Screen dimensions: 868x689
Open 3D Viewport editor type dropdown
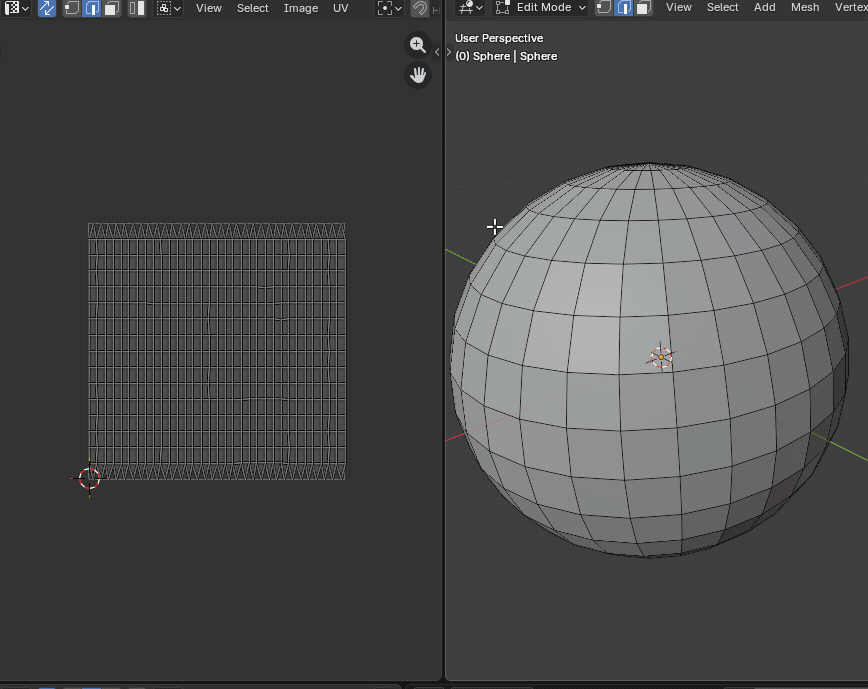point(471,7)
